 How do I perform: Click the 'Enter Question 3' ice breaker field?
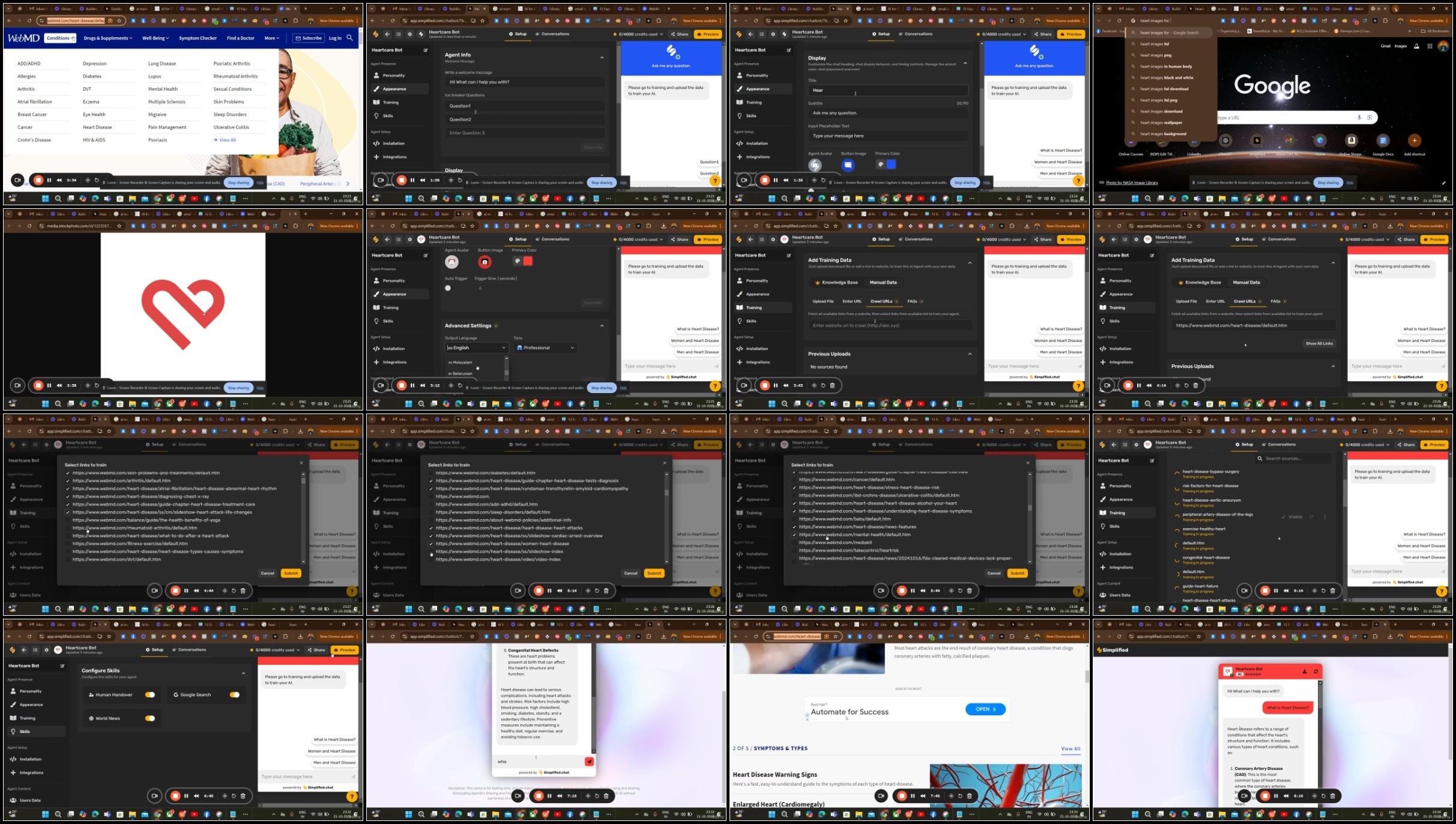pos(524,133)
